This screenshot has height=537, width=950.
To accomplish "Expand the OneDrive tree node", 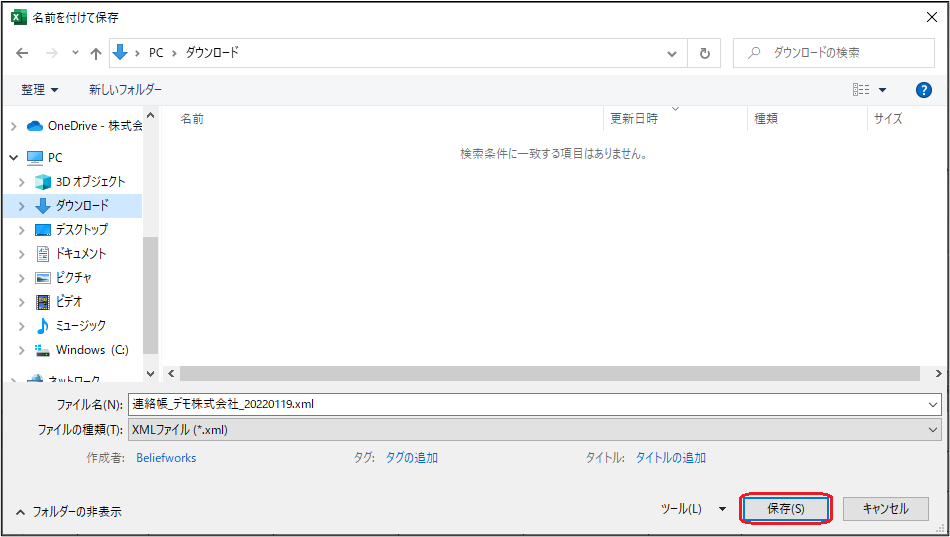I will pyautogui.click(x=13, y=126).
